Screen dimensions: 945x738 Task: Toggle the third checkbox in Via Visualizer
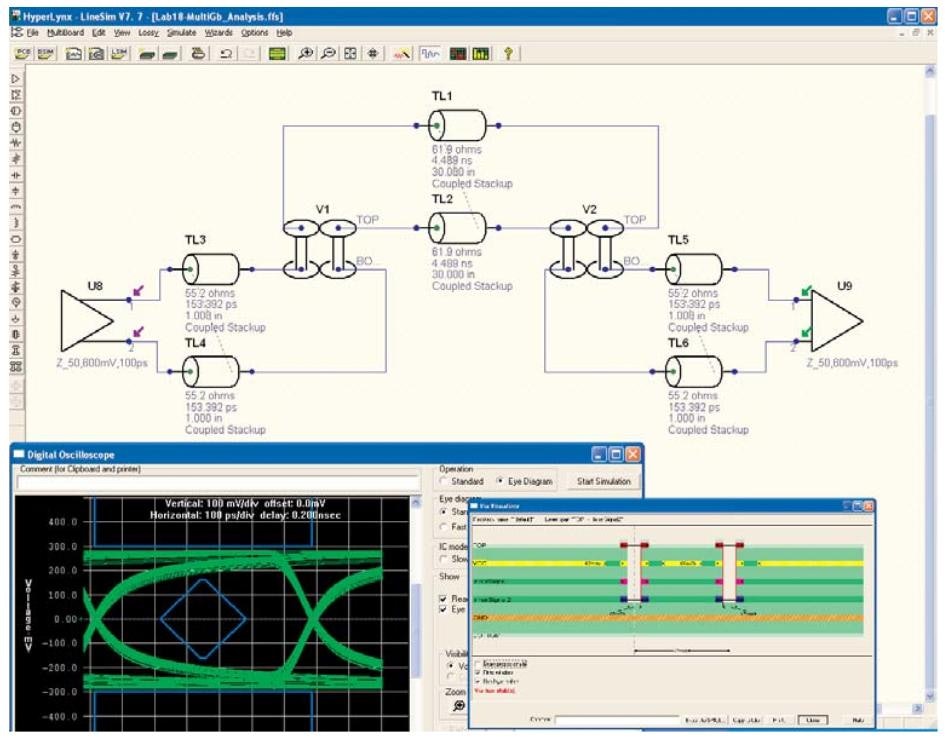click(478, 681)
